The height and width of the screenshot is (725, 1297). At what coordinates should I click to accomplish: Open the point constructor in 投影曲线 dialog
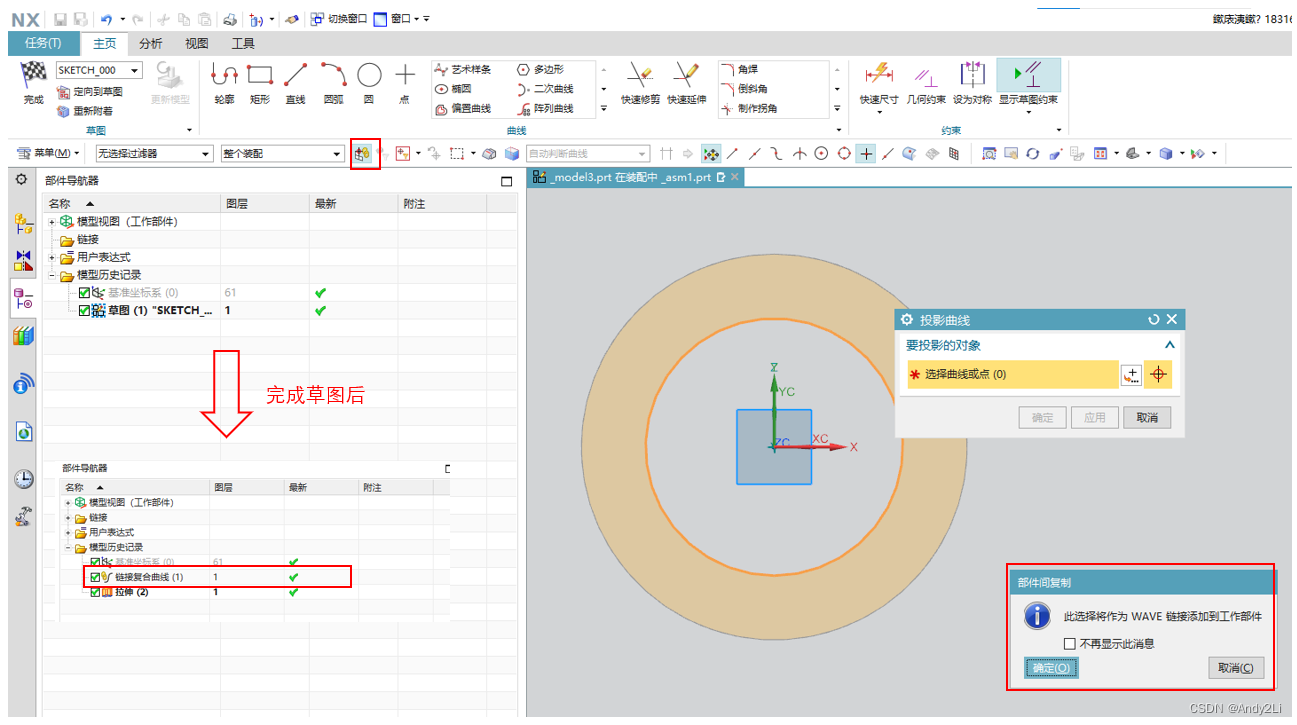click(x=1131, y=375)
